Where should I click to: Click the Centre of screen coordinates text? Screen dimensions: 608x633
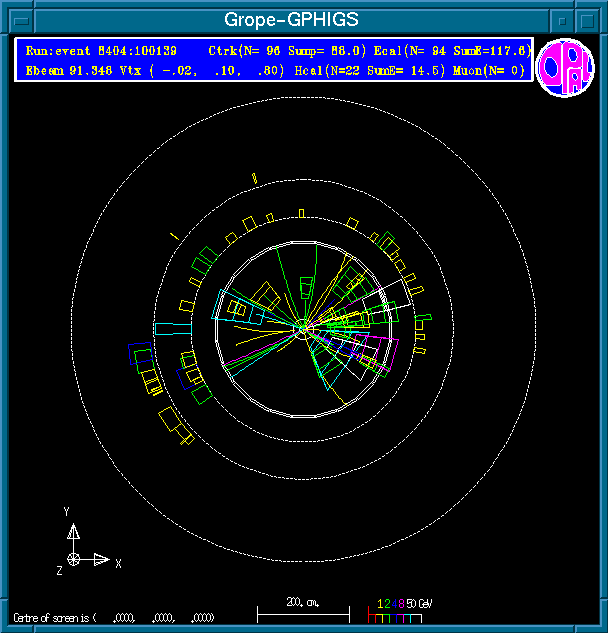tap(112, 617)
